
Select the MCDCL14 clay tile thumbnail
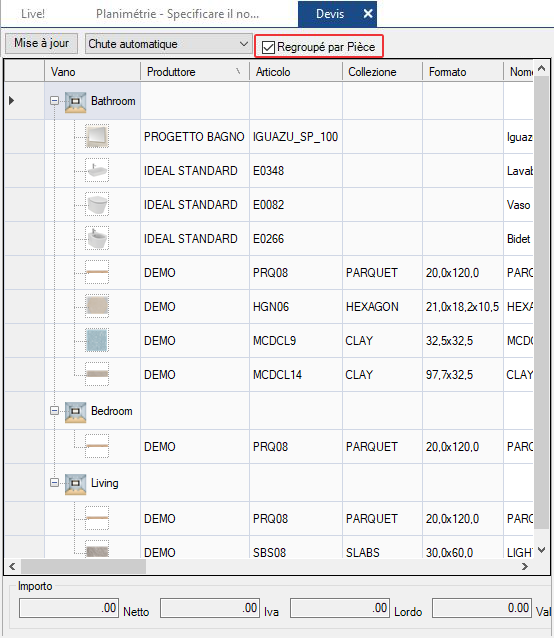[97, 374]
